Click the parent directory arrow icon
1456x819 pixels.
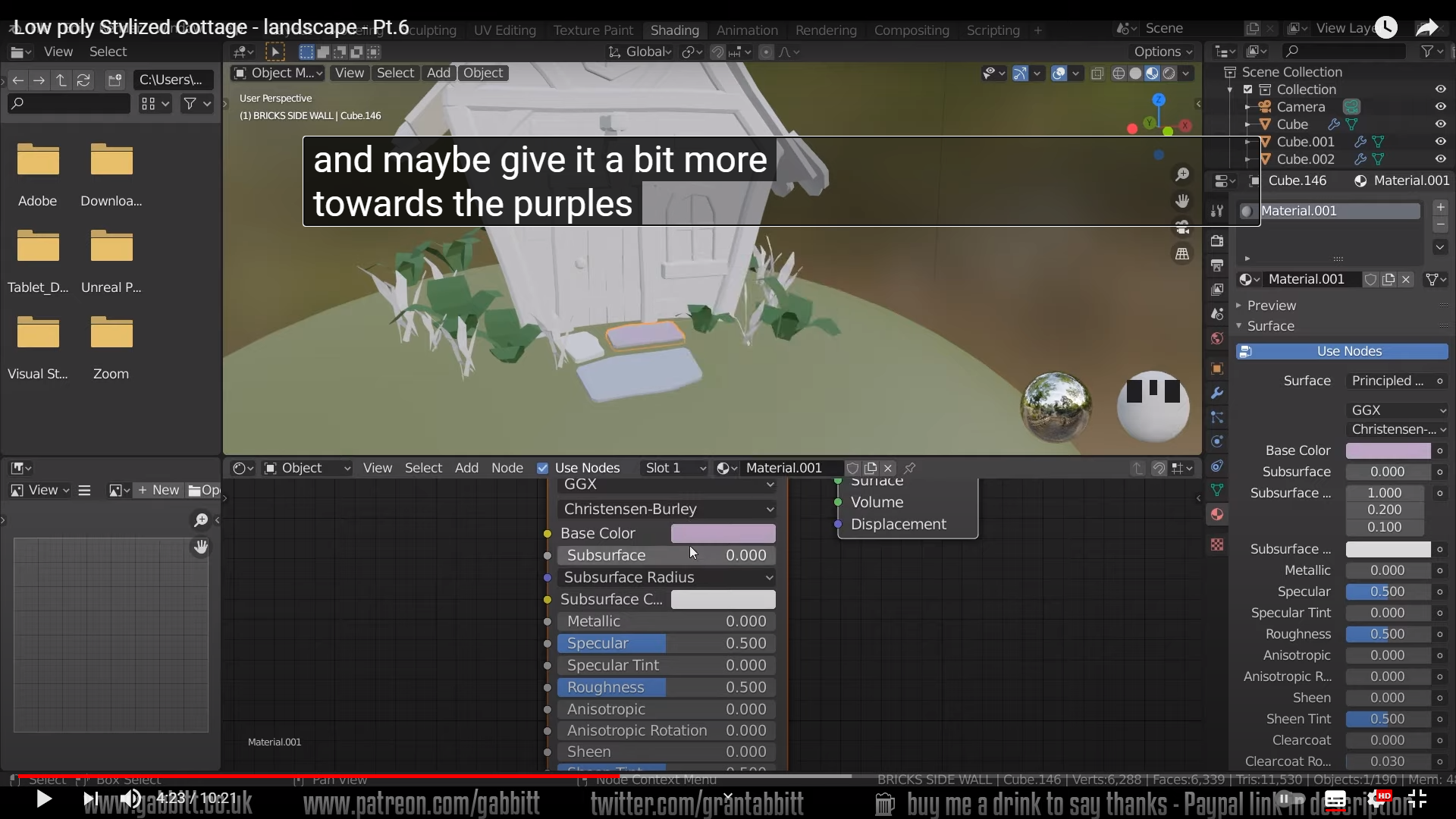pos(61,80)
